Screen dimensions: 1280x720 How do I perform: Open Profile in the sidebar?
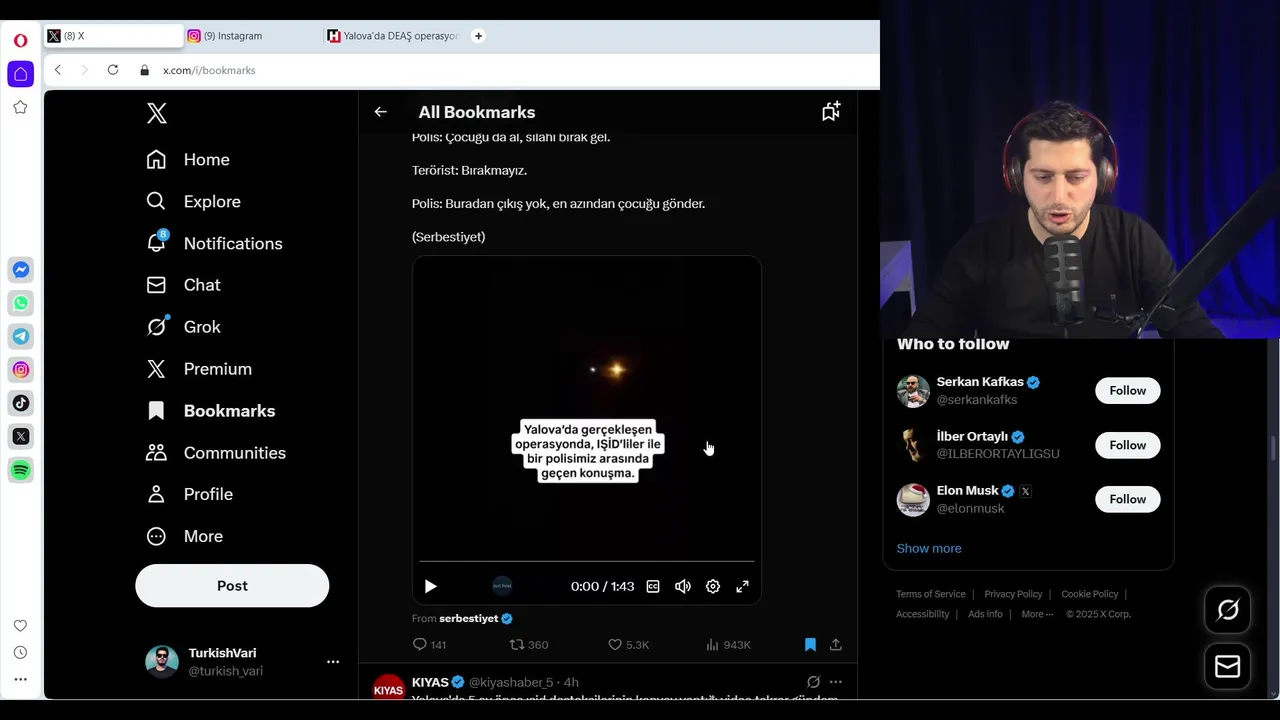(189, 494)
